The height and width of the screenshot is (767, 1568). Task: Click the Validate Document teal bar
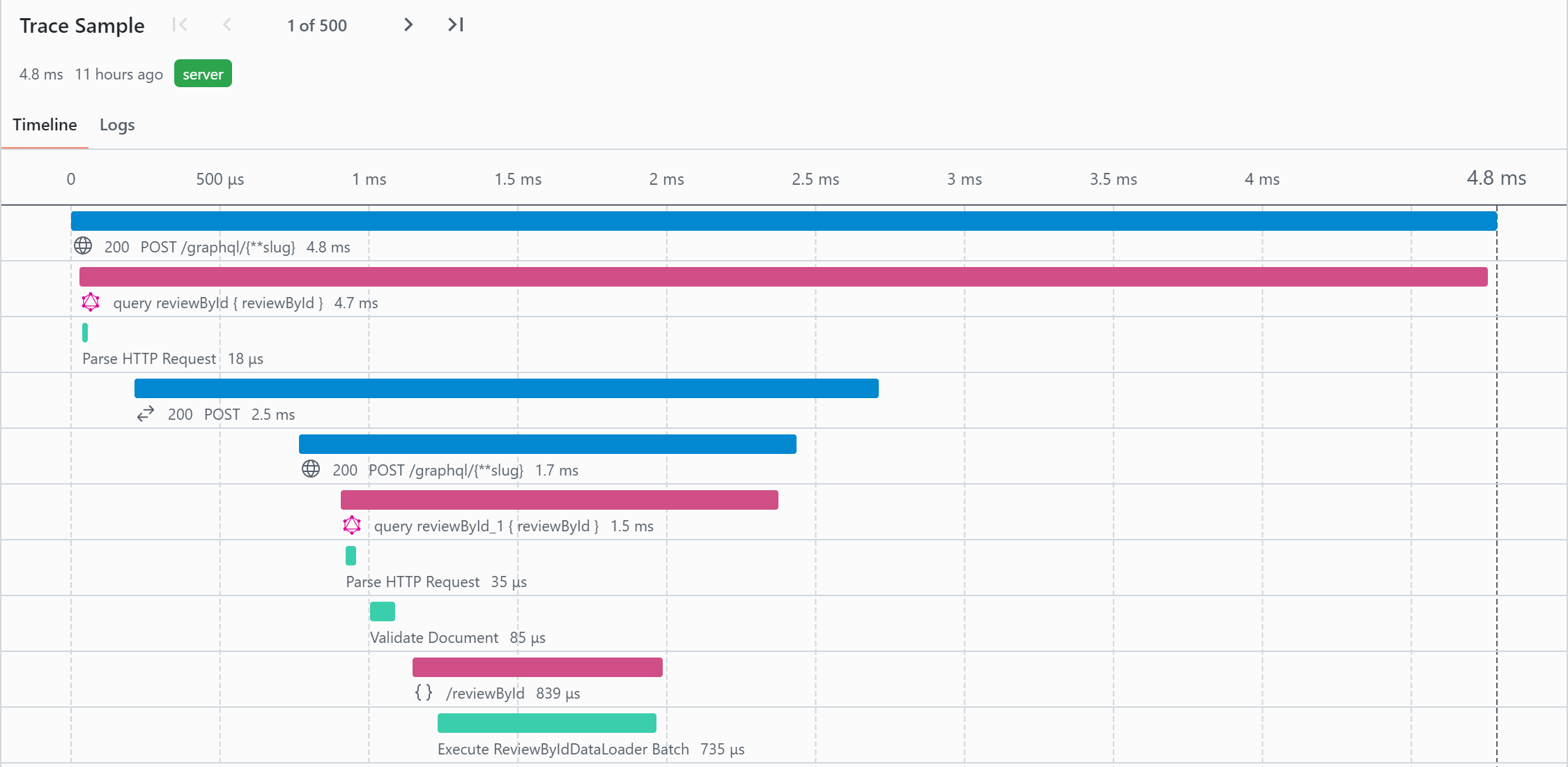pyautogui.click(x=382, y=612)
